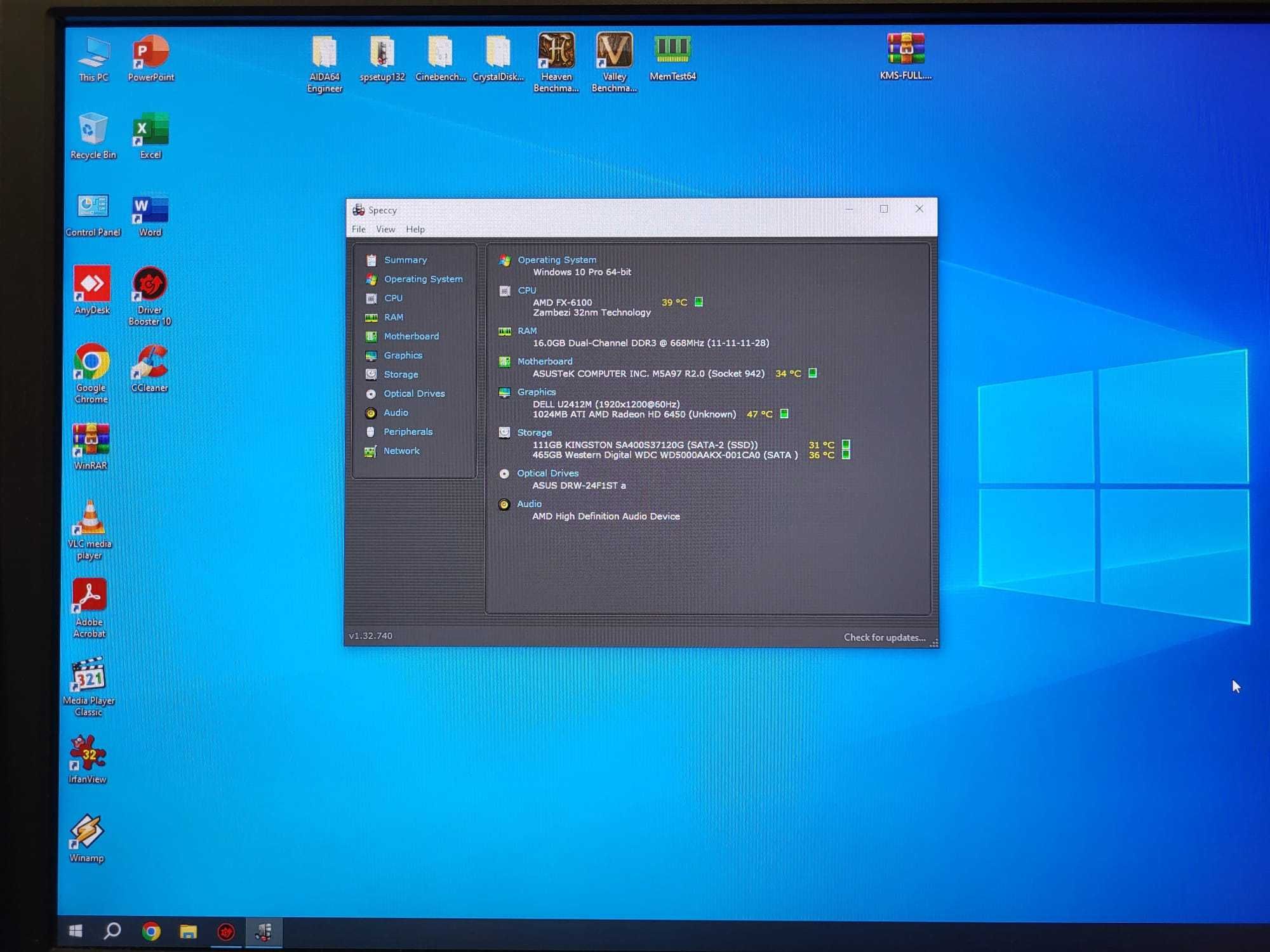The image size is (1270, 952).
Task: Open Optical Drives section in Speccy sidebar
Action: pos(414,393)
